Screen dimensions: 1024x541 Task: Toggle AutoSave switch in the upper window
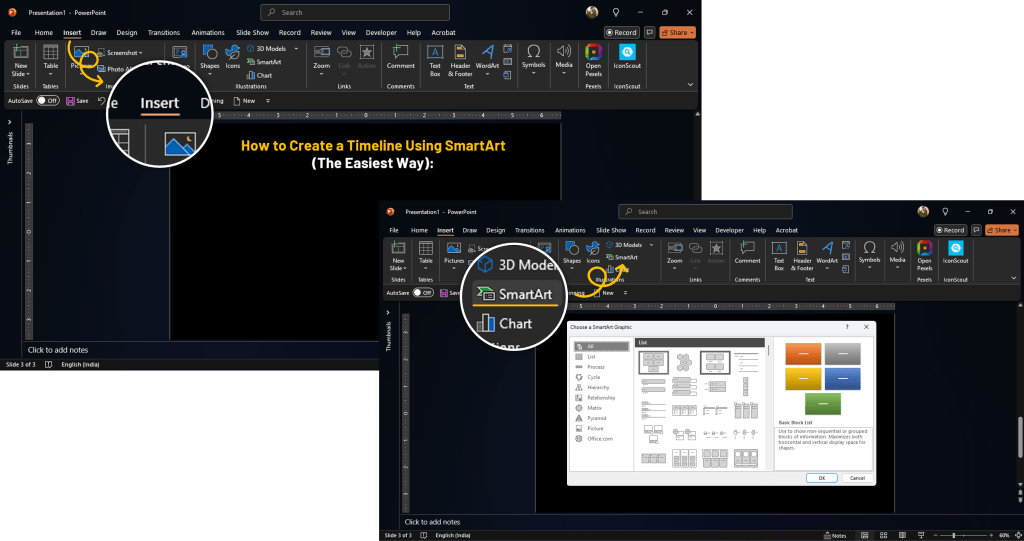click(48, 101)
